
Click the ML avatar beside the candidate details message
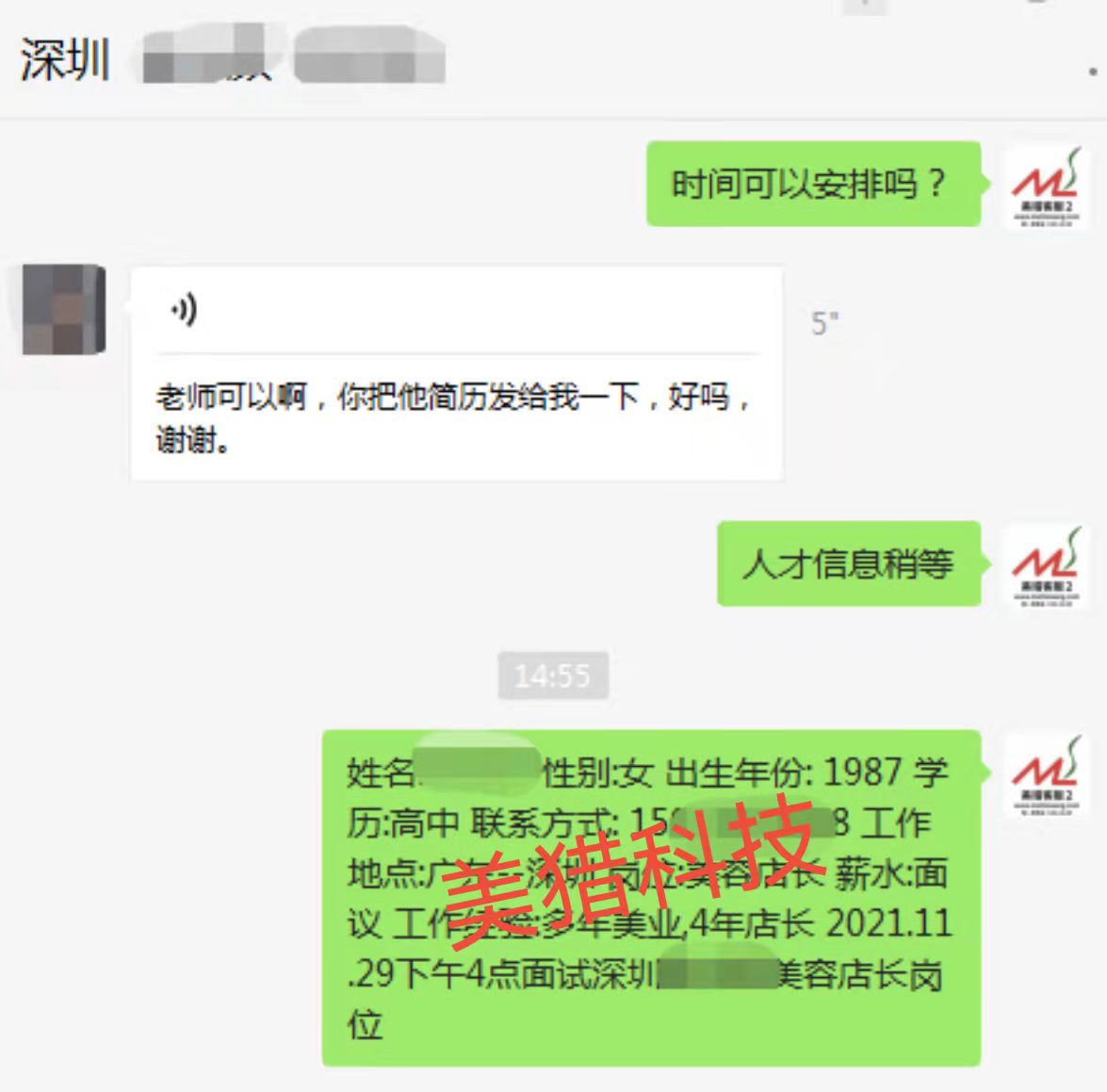tap(1047, 775)
